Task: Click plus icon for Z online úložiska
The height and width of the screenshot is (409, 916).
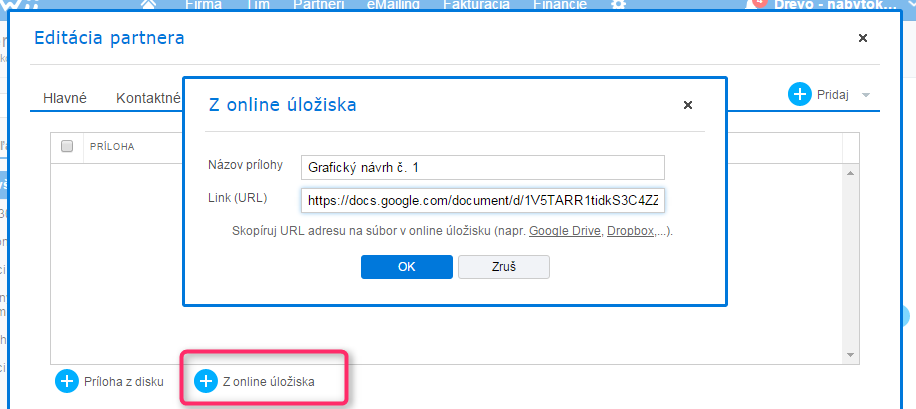Action: click(205, 382)
